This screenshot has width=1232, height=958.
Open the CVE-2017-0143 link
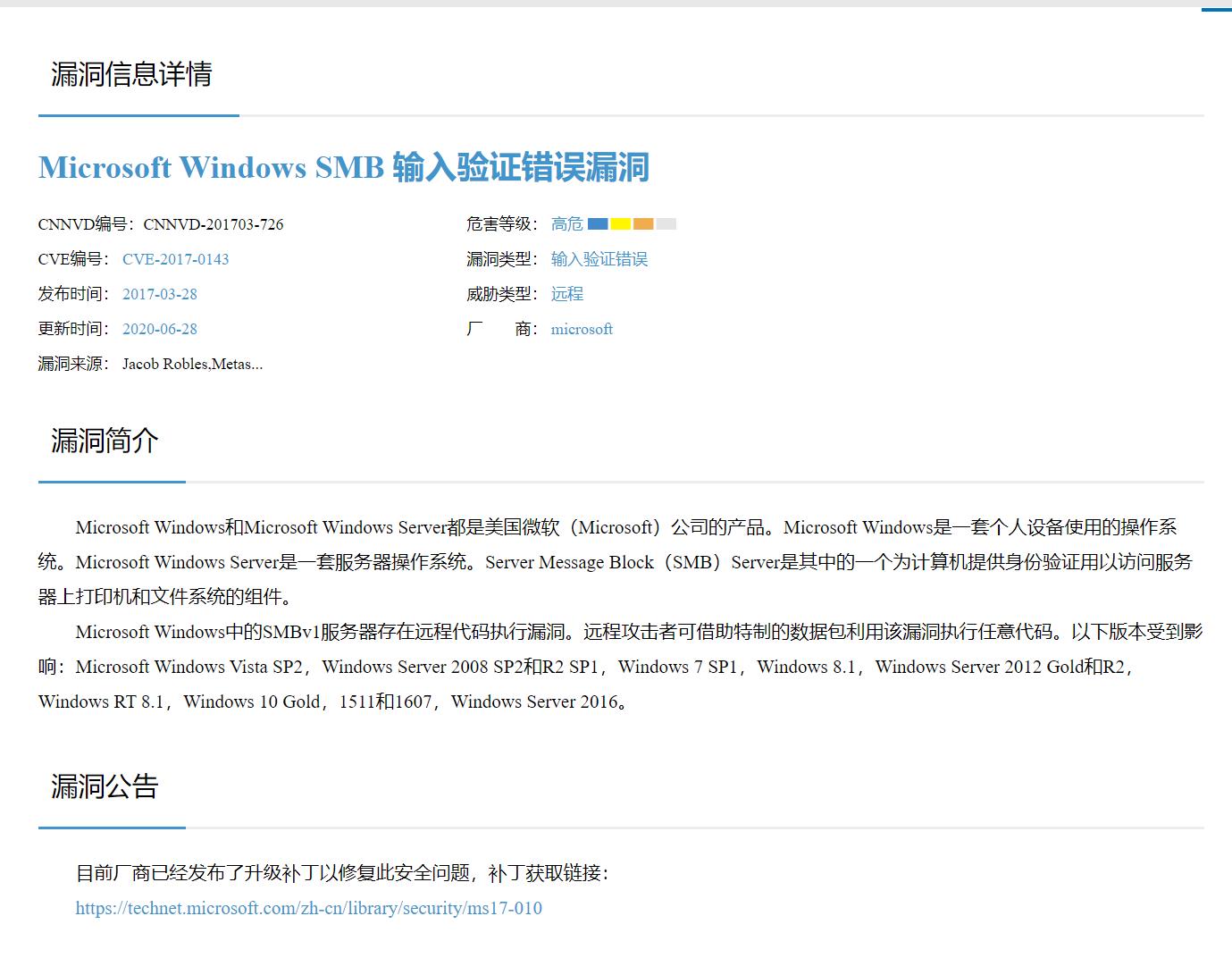(175, 259)
